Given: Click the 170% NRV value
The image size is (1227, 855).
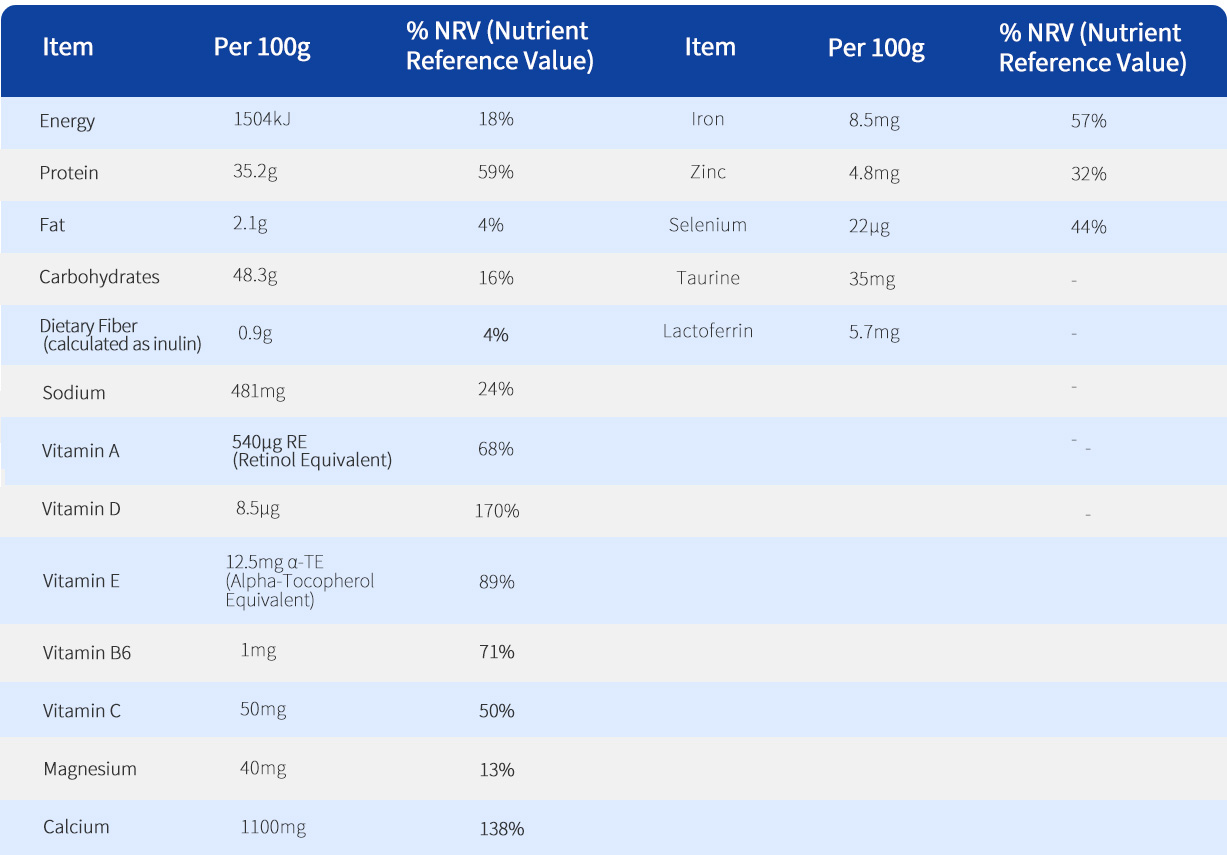Looking at the screenshot, I should [497, 511].
